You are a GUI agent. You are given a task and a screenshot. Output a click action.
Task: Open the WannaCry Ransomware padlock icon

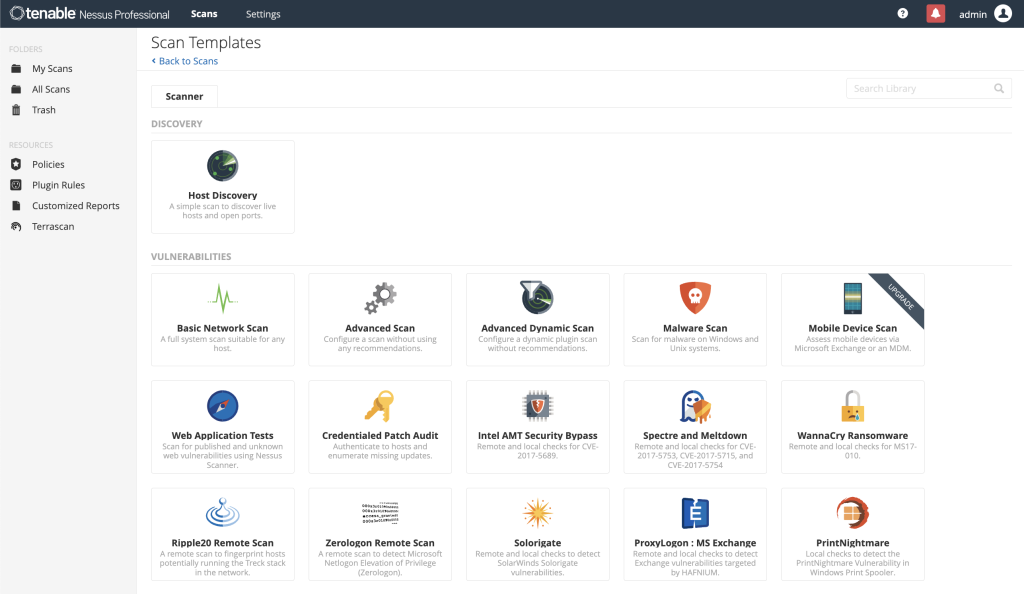click(852, 406)
